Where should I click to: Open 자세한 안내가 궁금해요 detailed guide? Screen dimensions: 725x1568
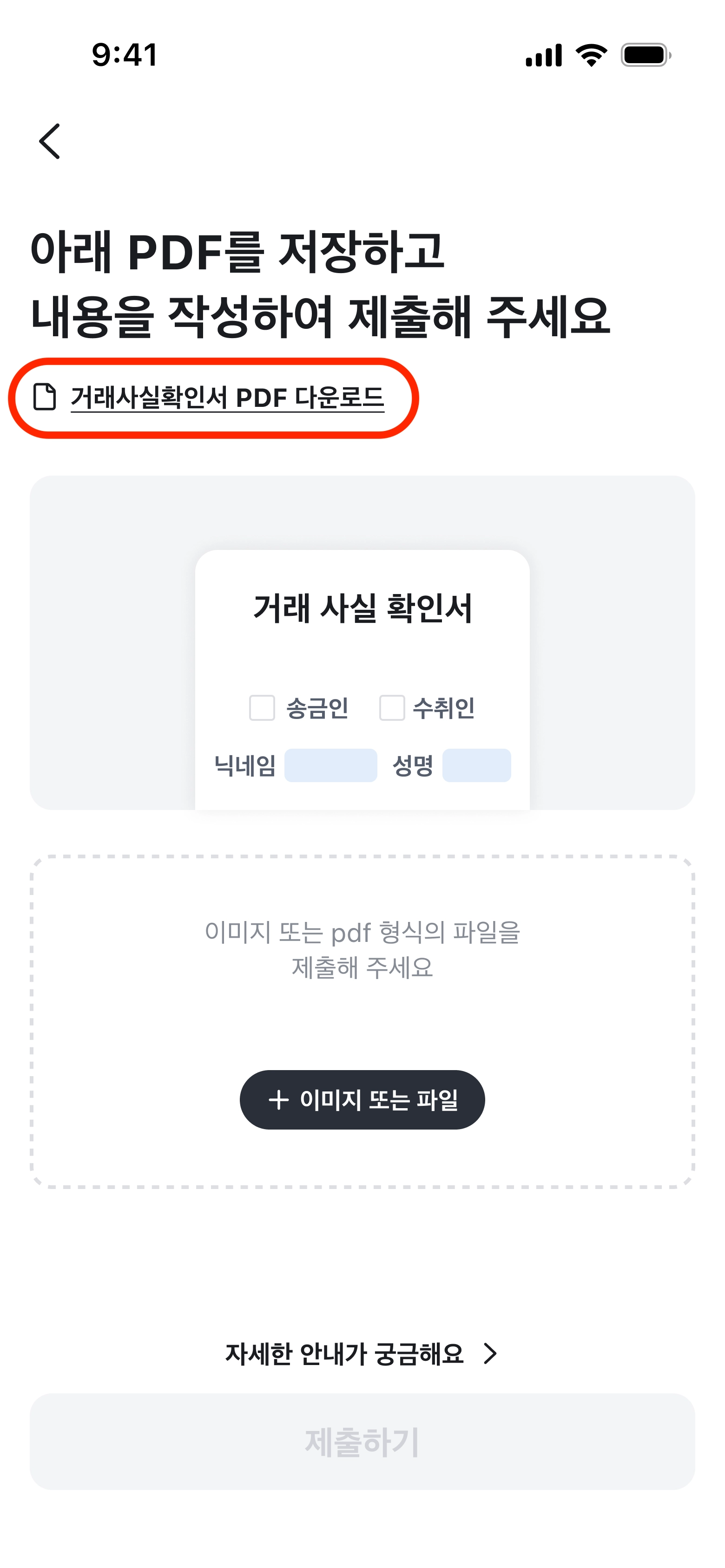pos(344,1354)
